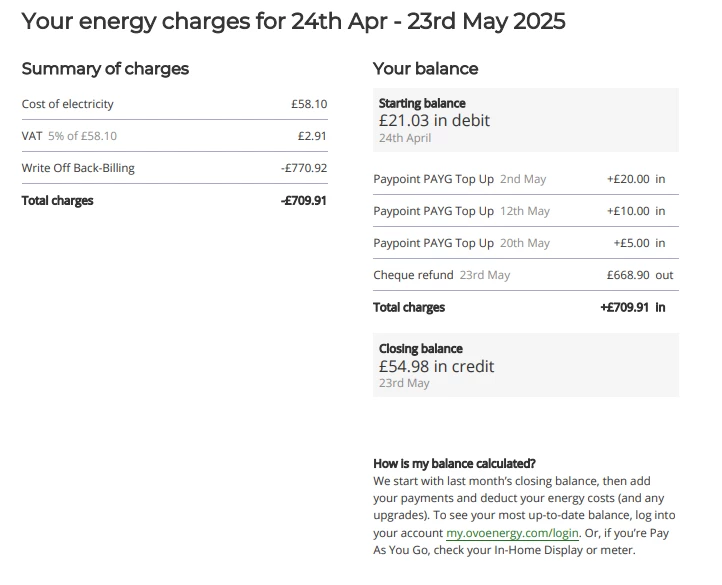Click the How is my balance calculated heading
The width and height of the screenshot is (722, 585).
pyautogui.click(x=454, y=464)
